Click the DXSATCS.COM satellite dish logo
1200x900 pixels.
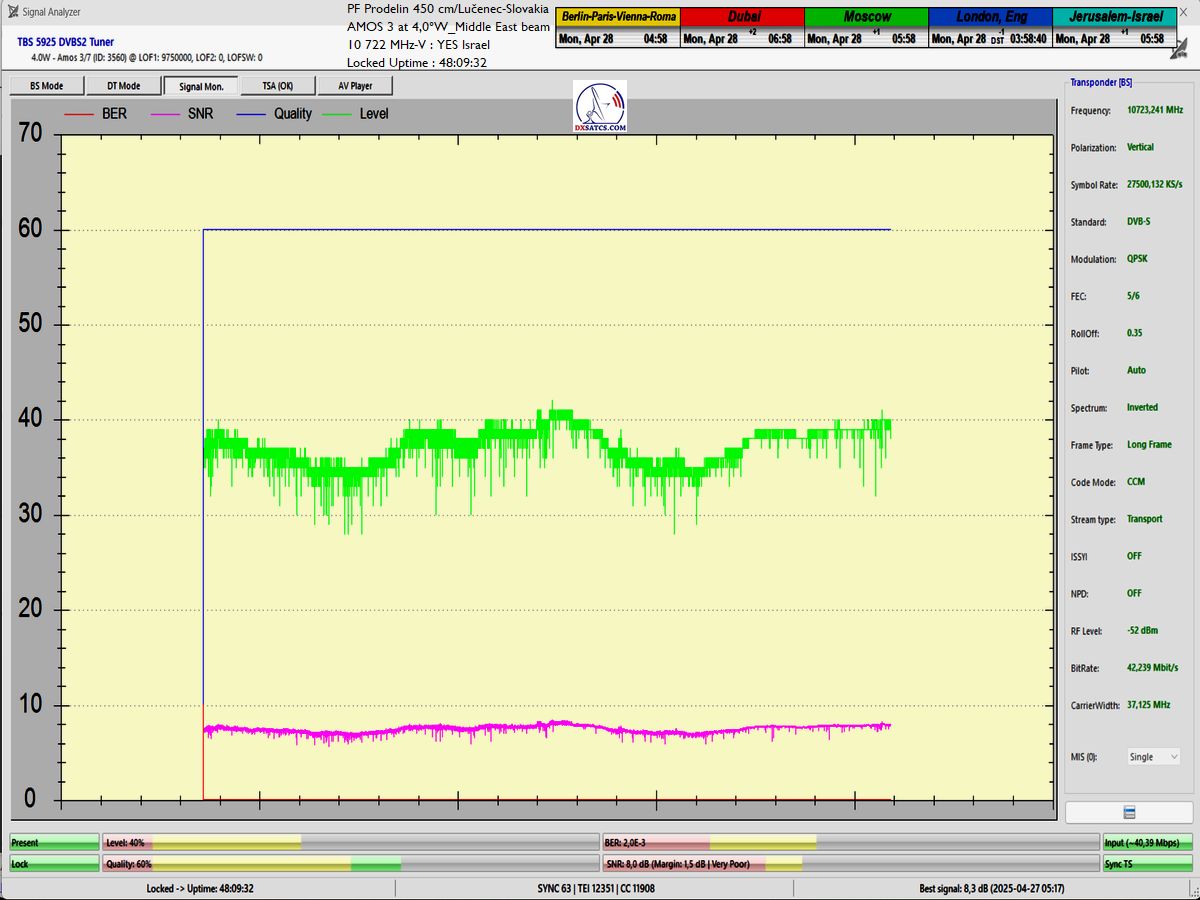(600, 106)
